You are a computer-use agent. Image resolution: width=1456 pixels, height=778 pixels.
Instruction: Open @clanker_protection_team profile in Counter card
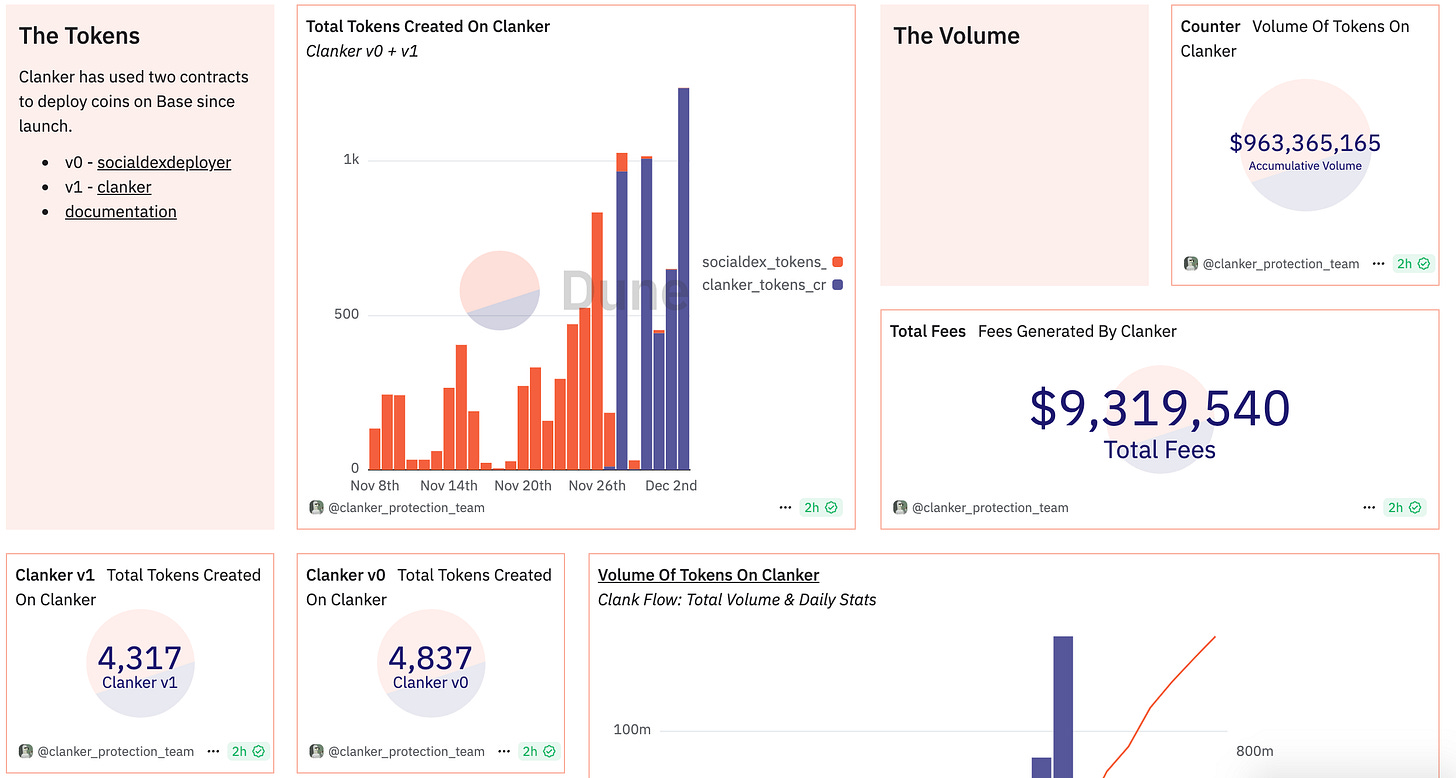pos(1281,264)
